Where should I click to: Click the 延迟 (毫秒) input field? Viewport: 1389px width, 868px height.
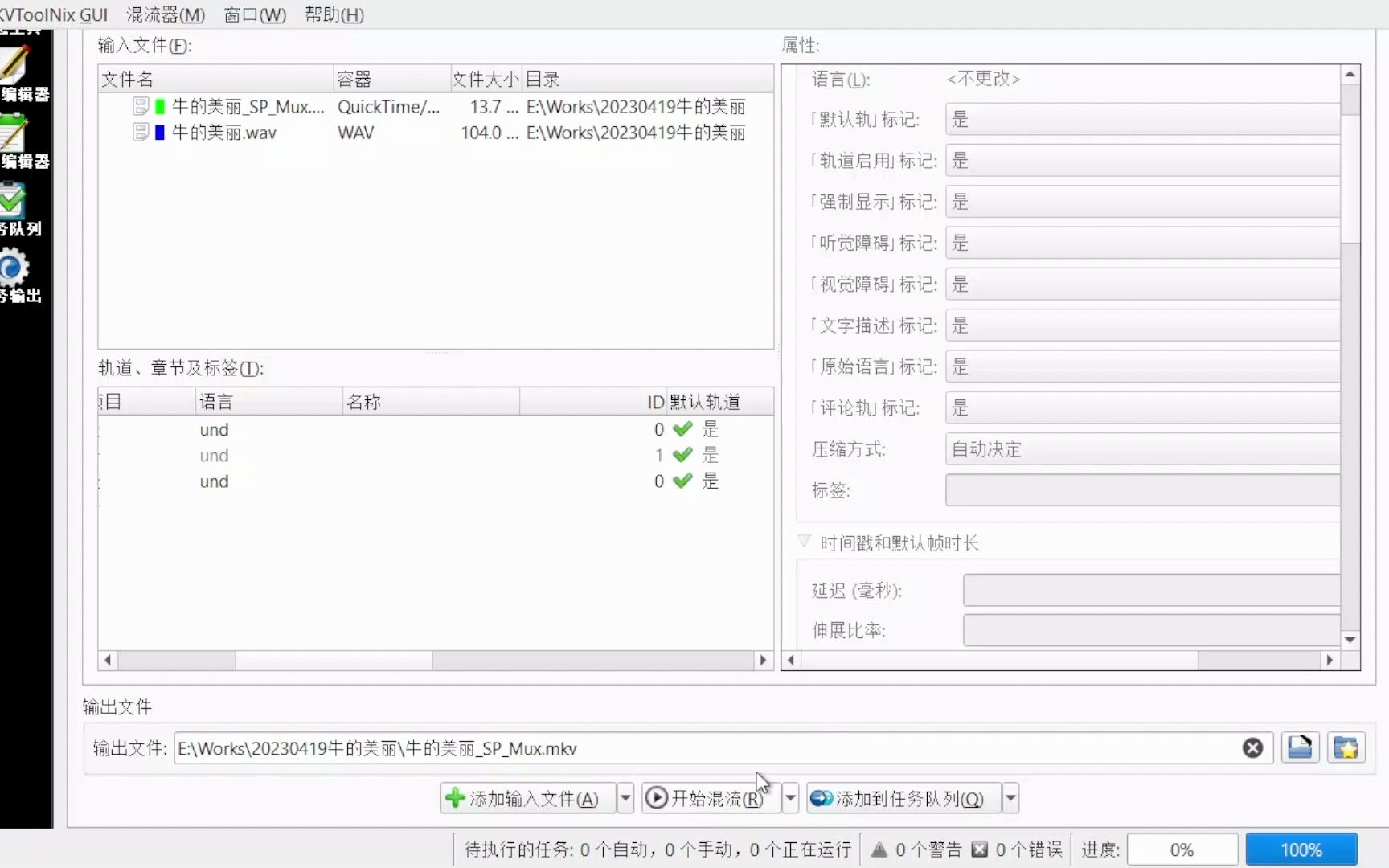1151,590
